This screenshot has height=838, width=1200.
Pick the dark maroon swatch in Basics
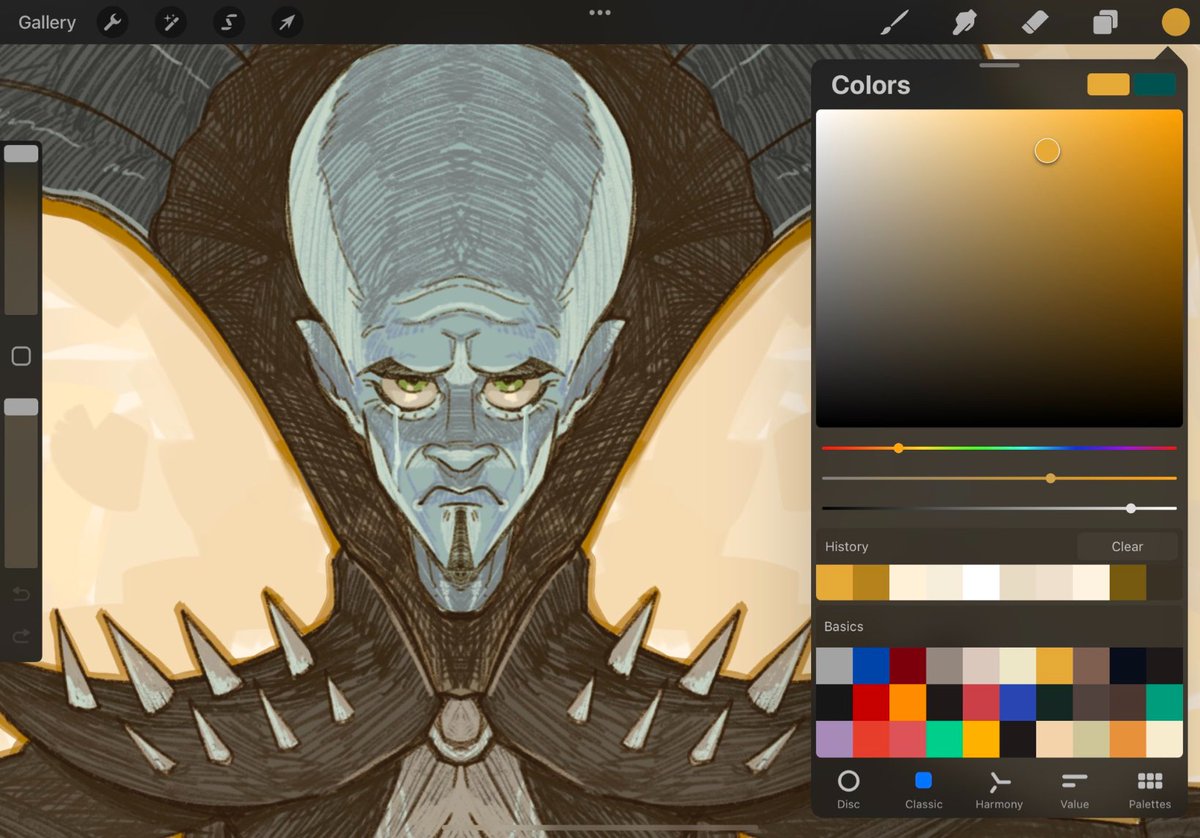click(908, 666)
